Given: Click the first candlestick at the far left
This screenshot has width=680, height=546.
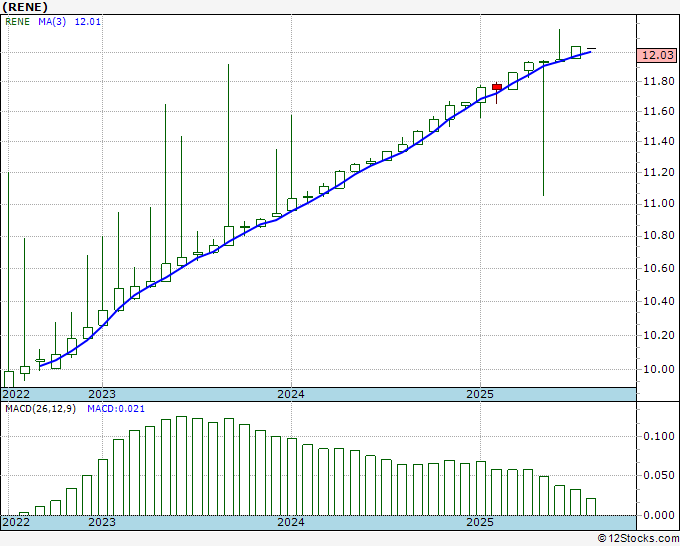Looking at the screenshot, I should [9, 378].
